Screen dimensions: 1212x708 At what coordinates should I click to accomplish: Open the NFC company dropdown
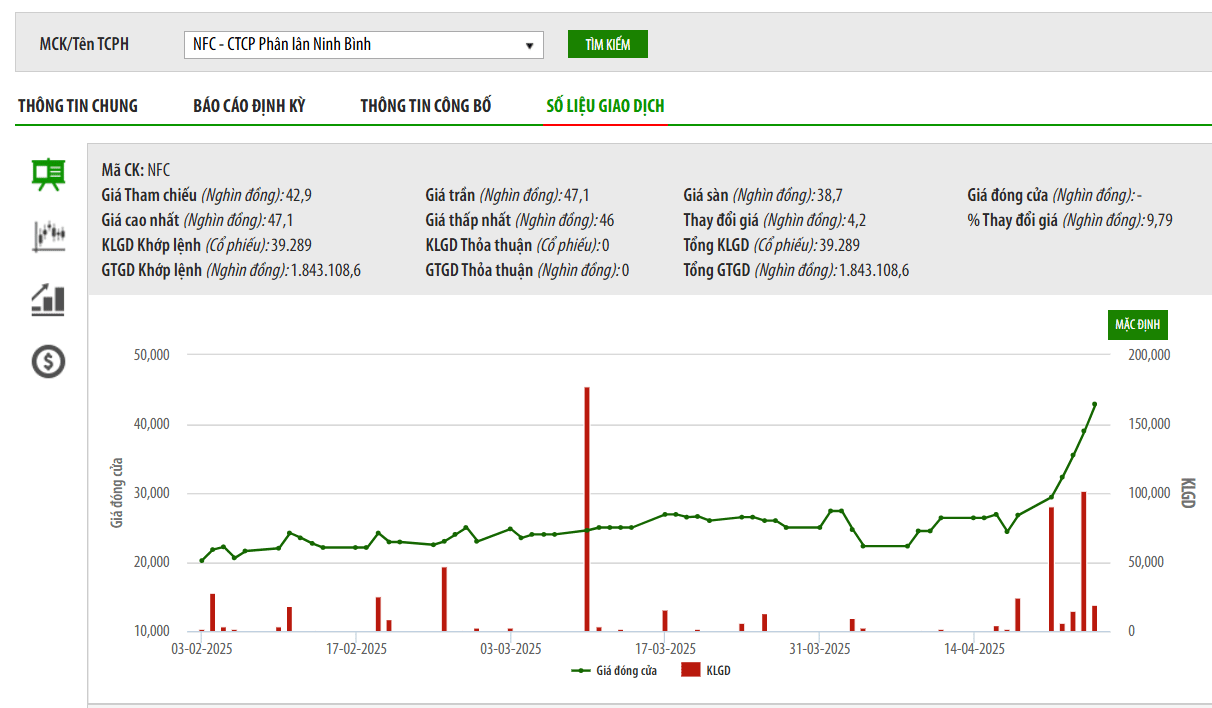coord(364,44)
